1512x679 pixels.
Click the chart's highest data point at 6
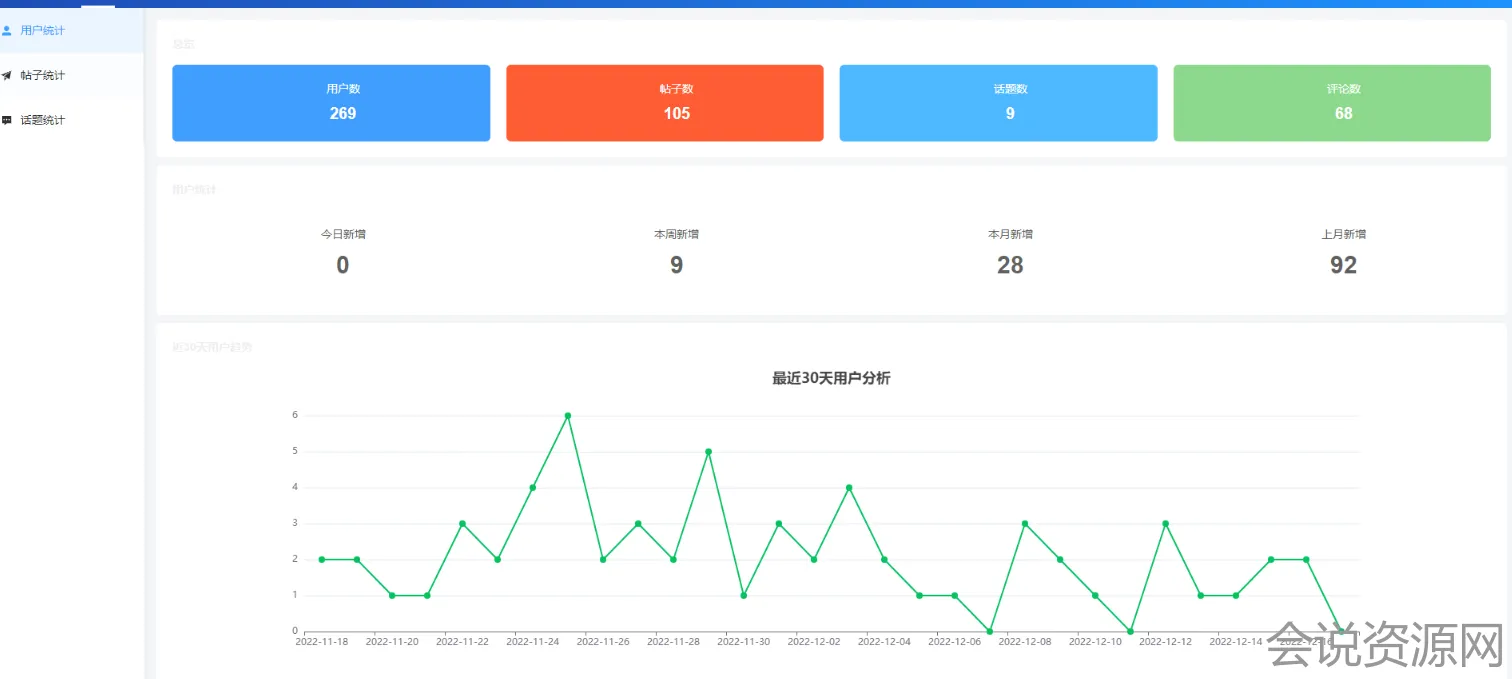pos(568,416)
